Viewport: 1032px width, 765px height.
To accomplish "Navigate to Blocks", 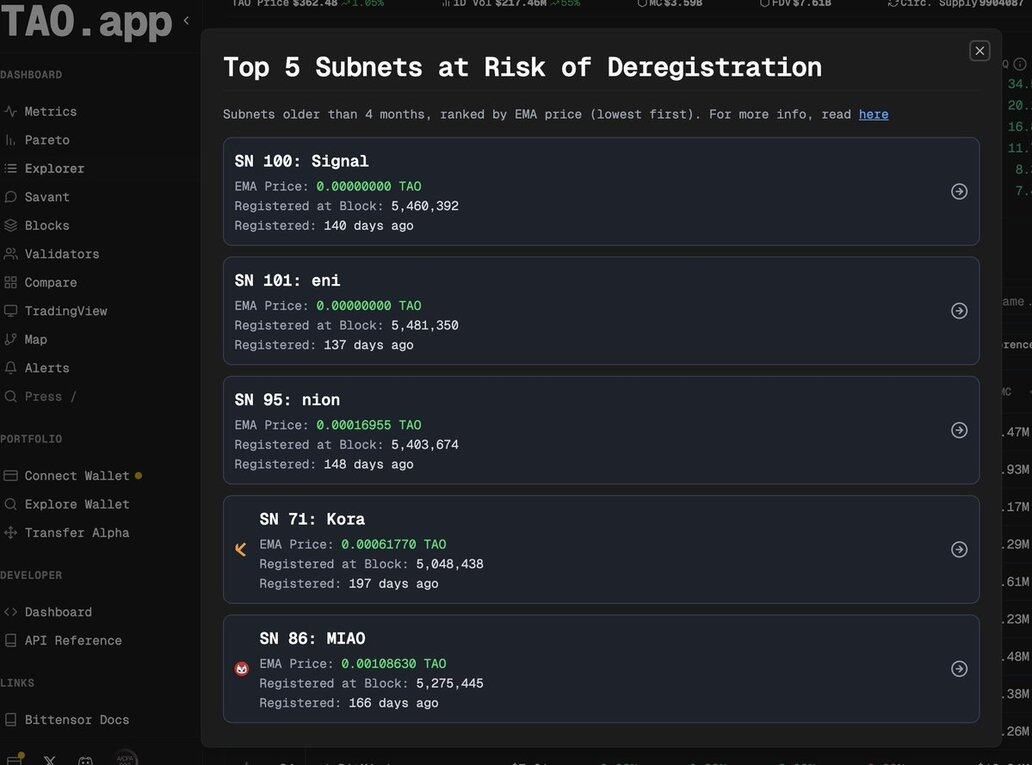I will (x=47, y=225).
